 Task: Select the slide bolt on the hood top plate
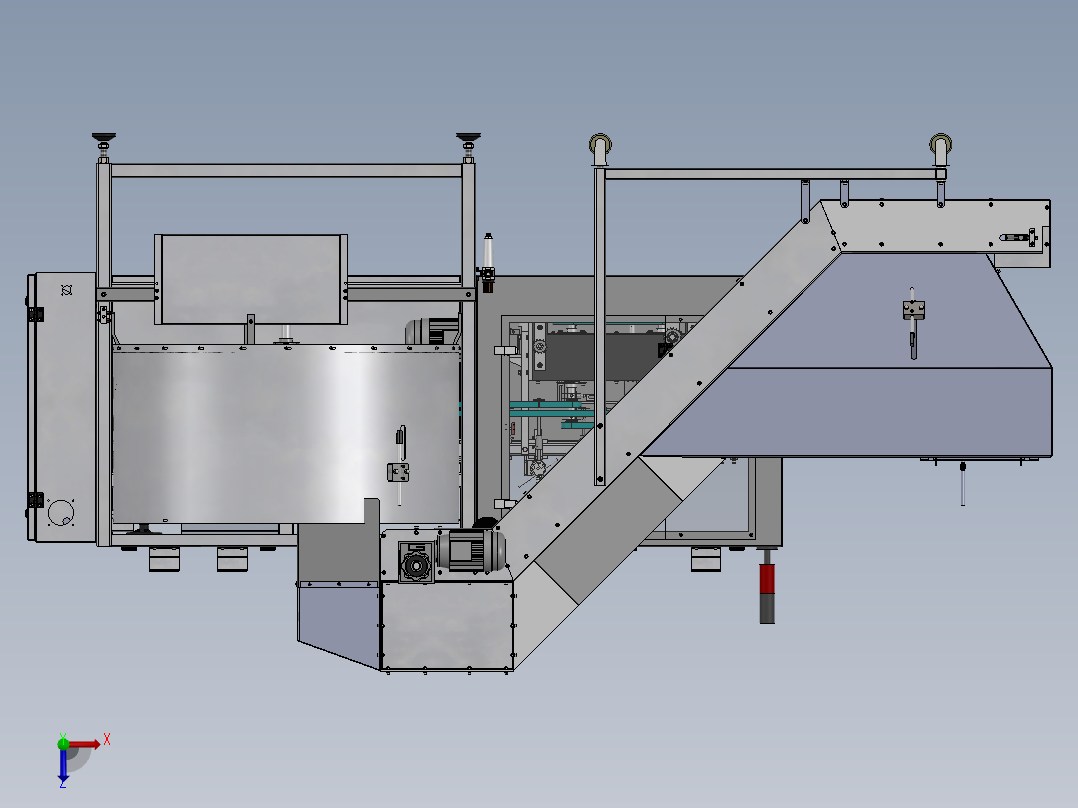1019,237
